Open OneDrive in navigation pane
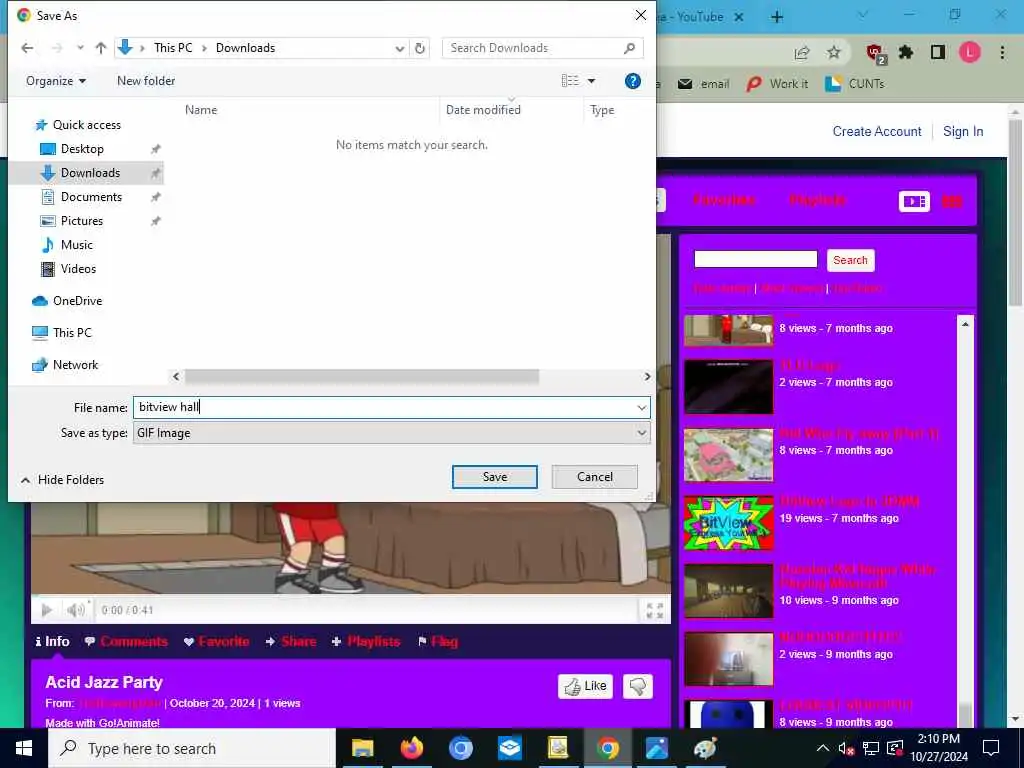 pyautogui.click(x=77, y=301)
